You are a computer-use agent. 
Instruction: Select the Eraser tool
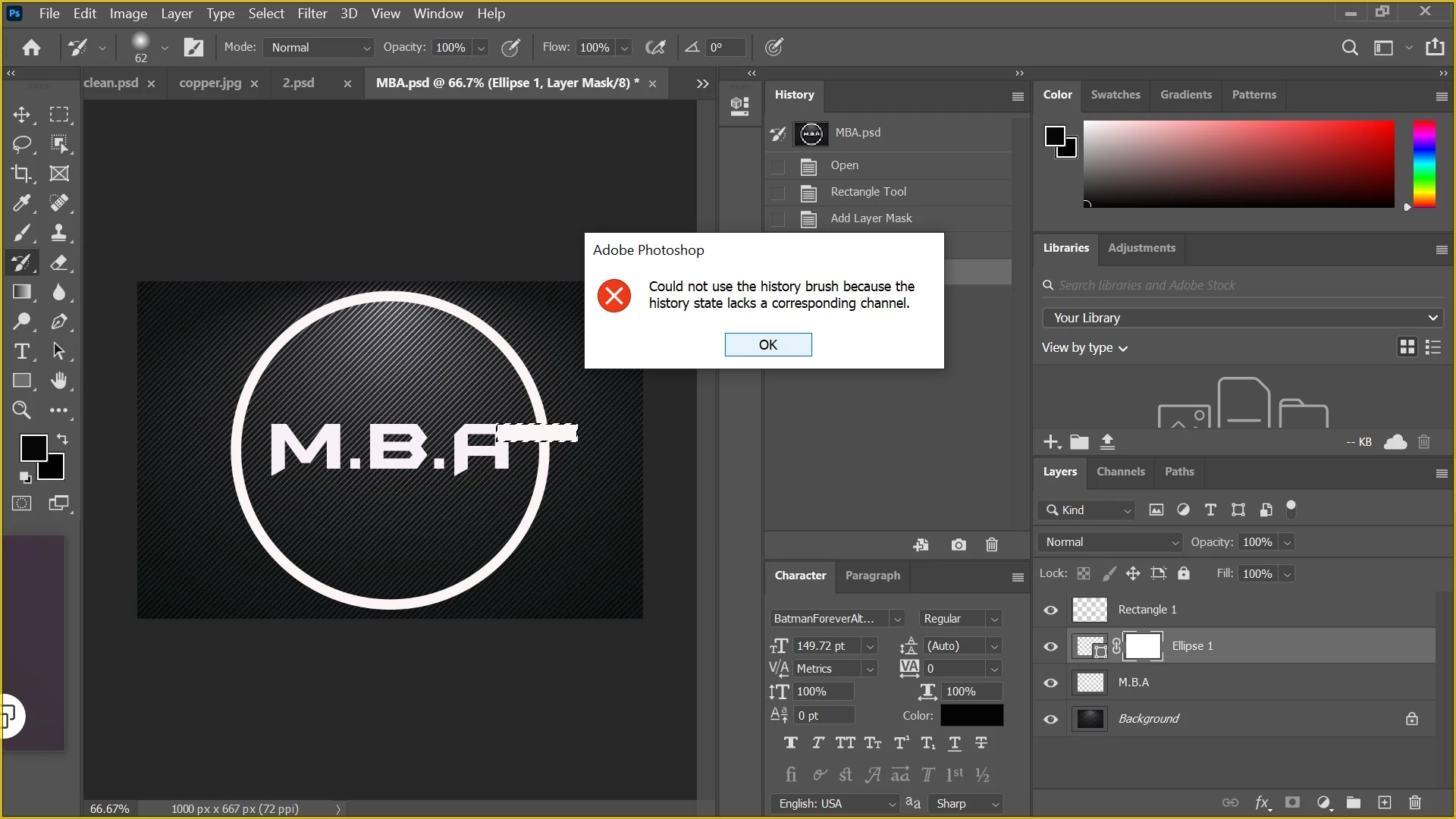click(x=59, y=263)
